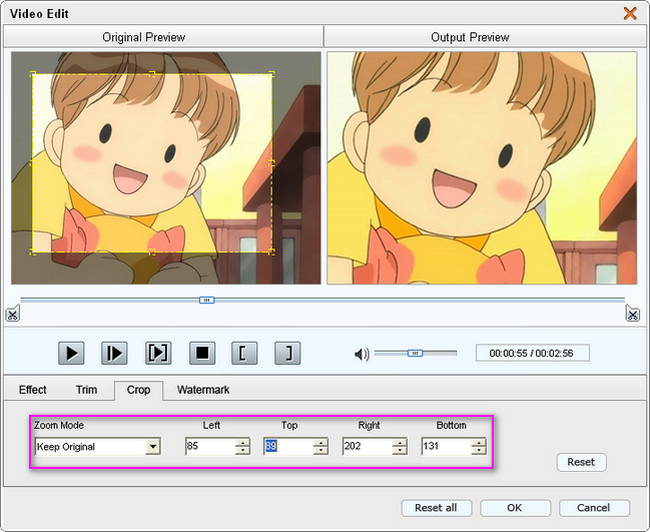This screenshot has width=650, height=532.
Task: Decrease the Bottom crop value with down arrow
Action: tap(479, 451)
